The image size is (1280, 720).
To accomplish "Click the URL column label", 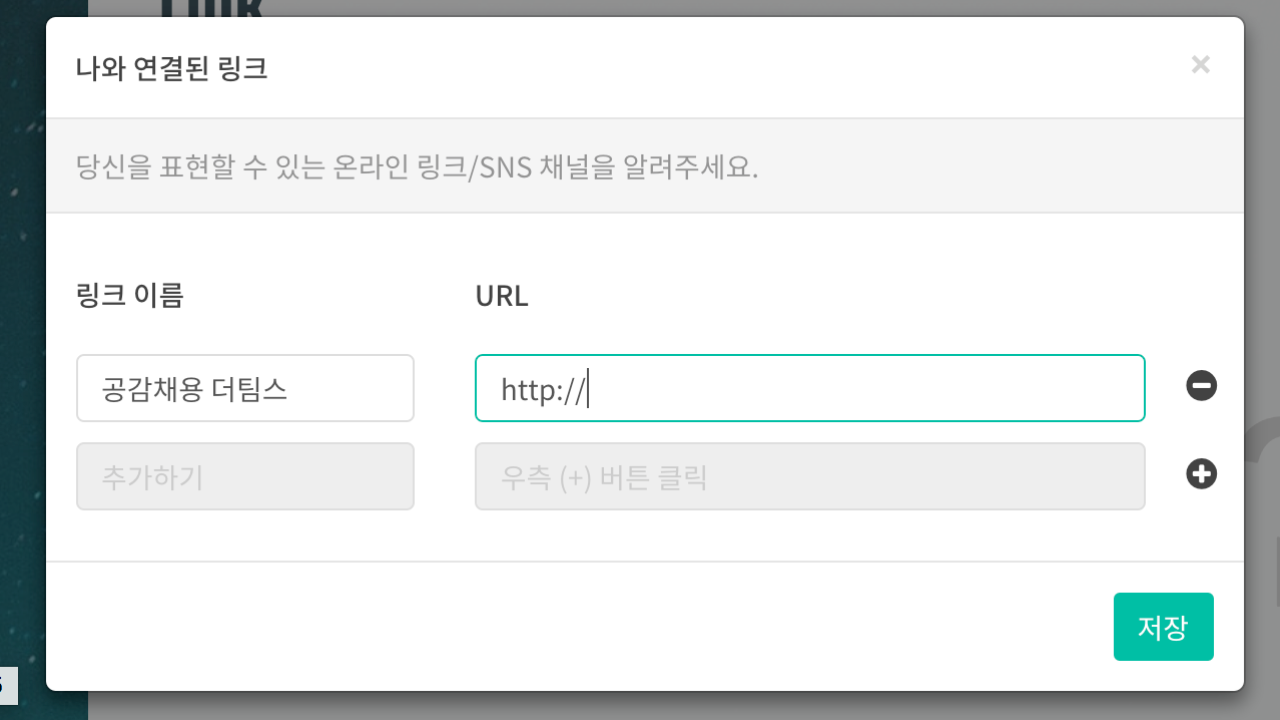I will (x=502, y=297).
